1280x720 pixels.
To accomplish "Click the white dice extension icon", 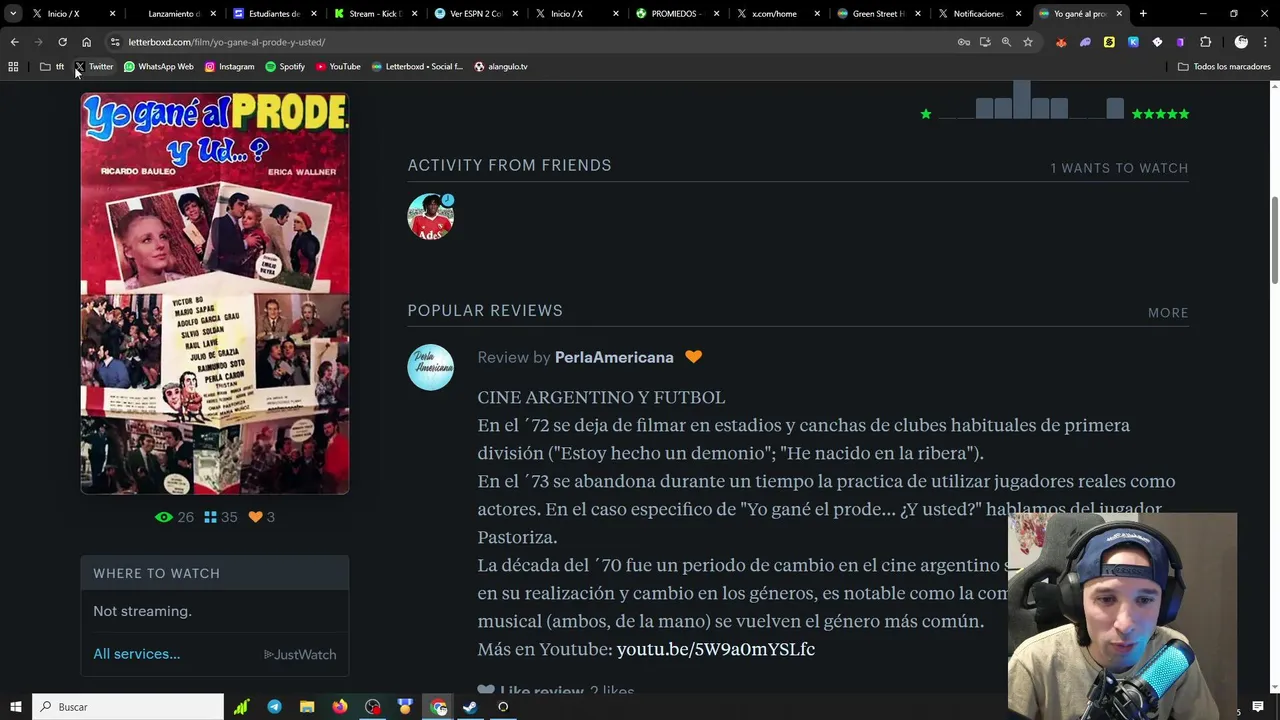I will coord(1157,42).
